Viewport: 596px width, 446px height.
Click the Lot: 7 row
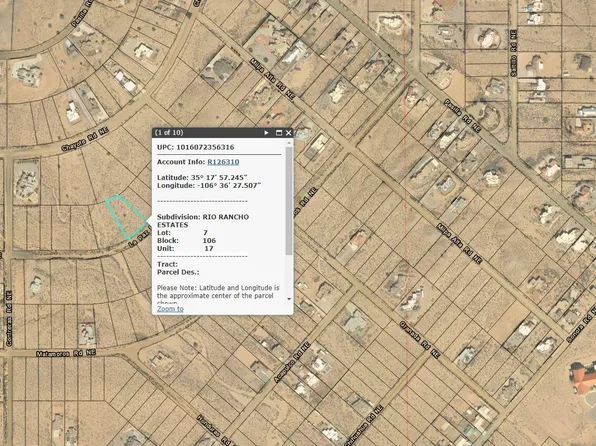[x=182, y=233]
